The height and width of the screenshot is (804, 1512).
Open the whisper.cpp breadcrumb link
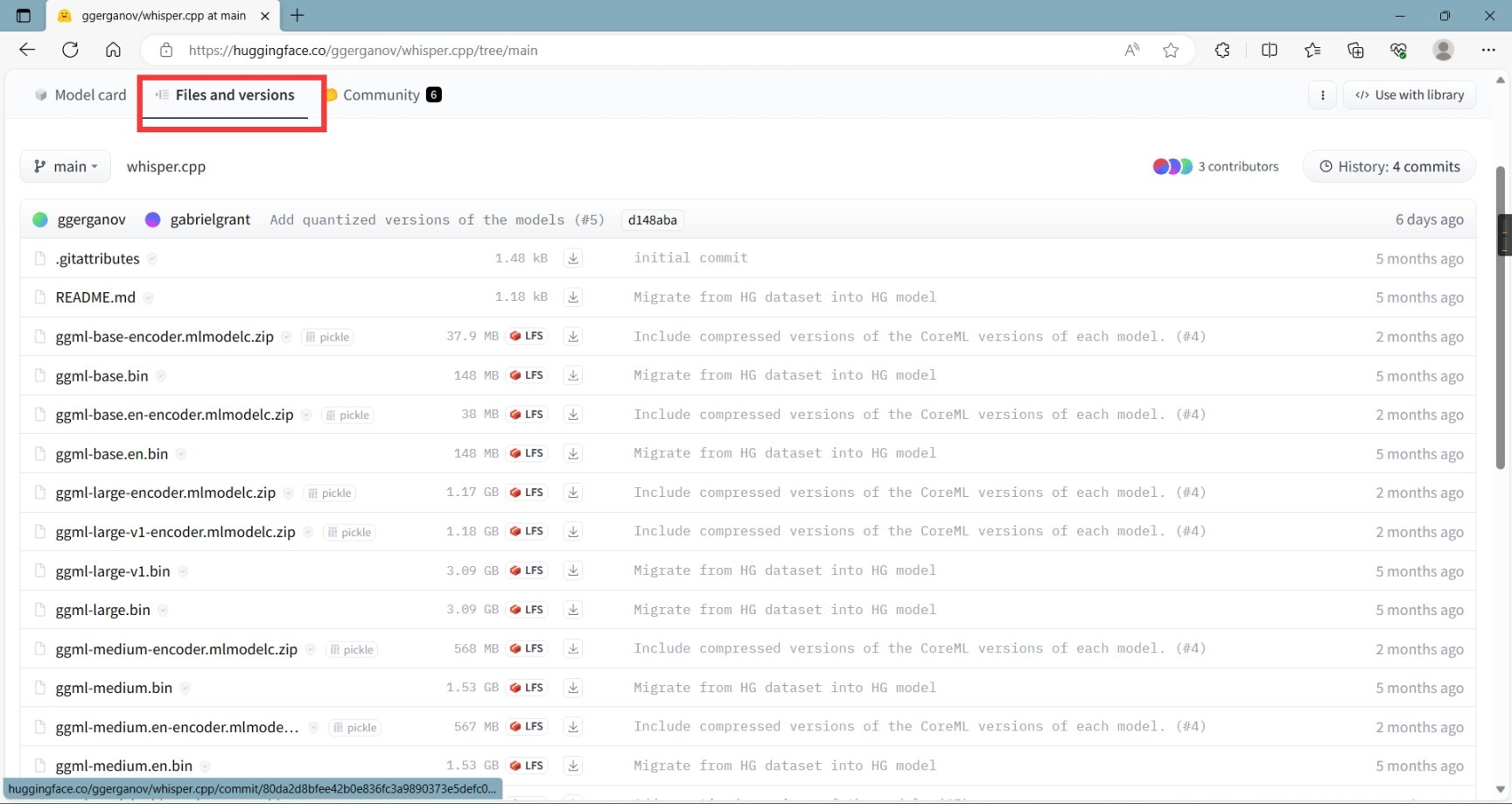[x=166, y=166]
